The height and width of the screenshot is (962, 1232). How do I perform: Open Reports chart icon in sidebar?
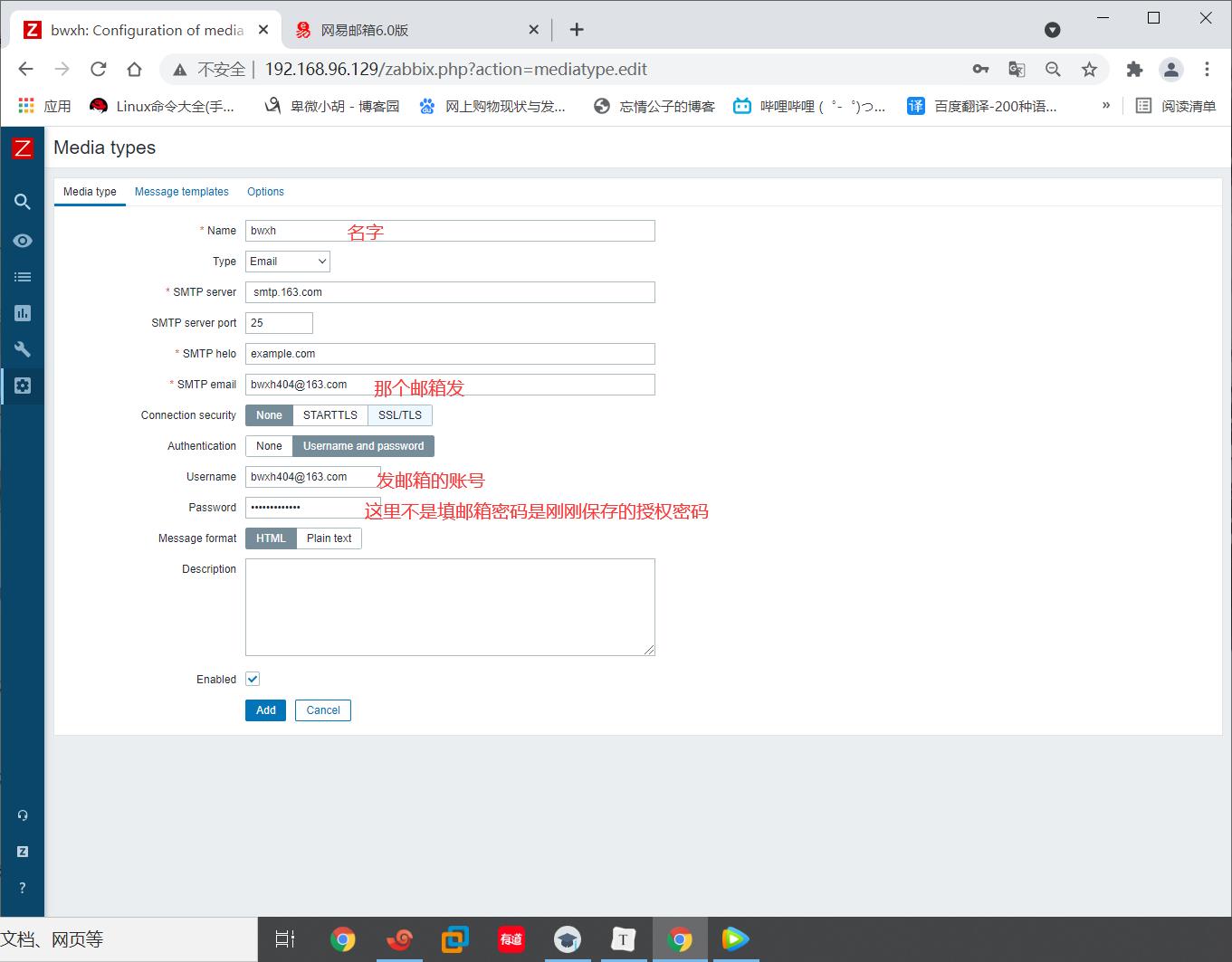point(23,313)
